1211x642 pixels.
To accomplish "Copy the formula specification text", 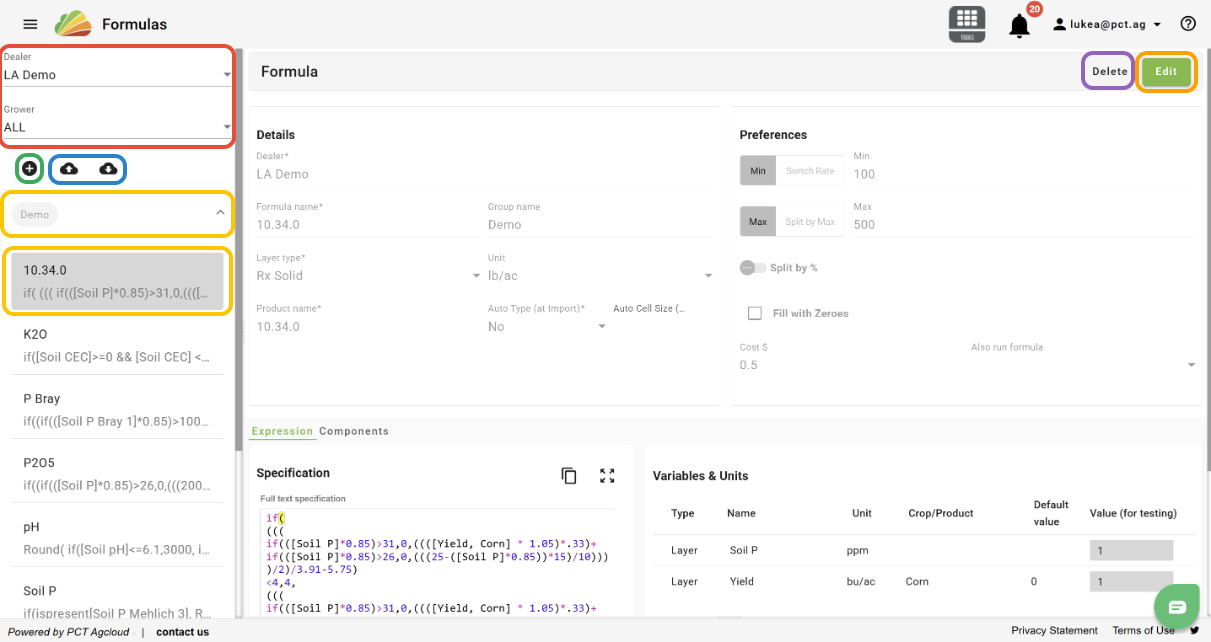I will [569, 476].
